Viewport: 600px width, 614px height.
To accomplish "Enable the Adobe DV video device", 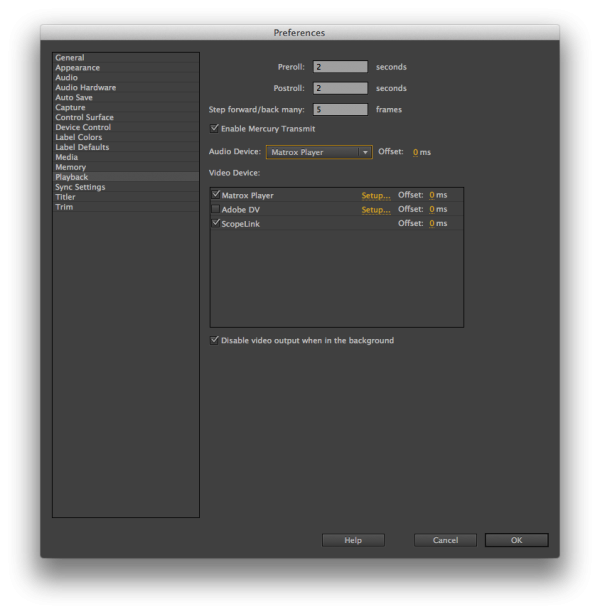I will pos(215,210).
